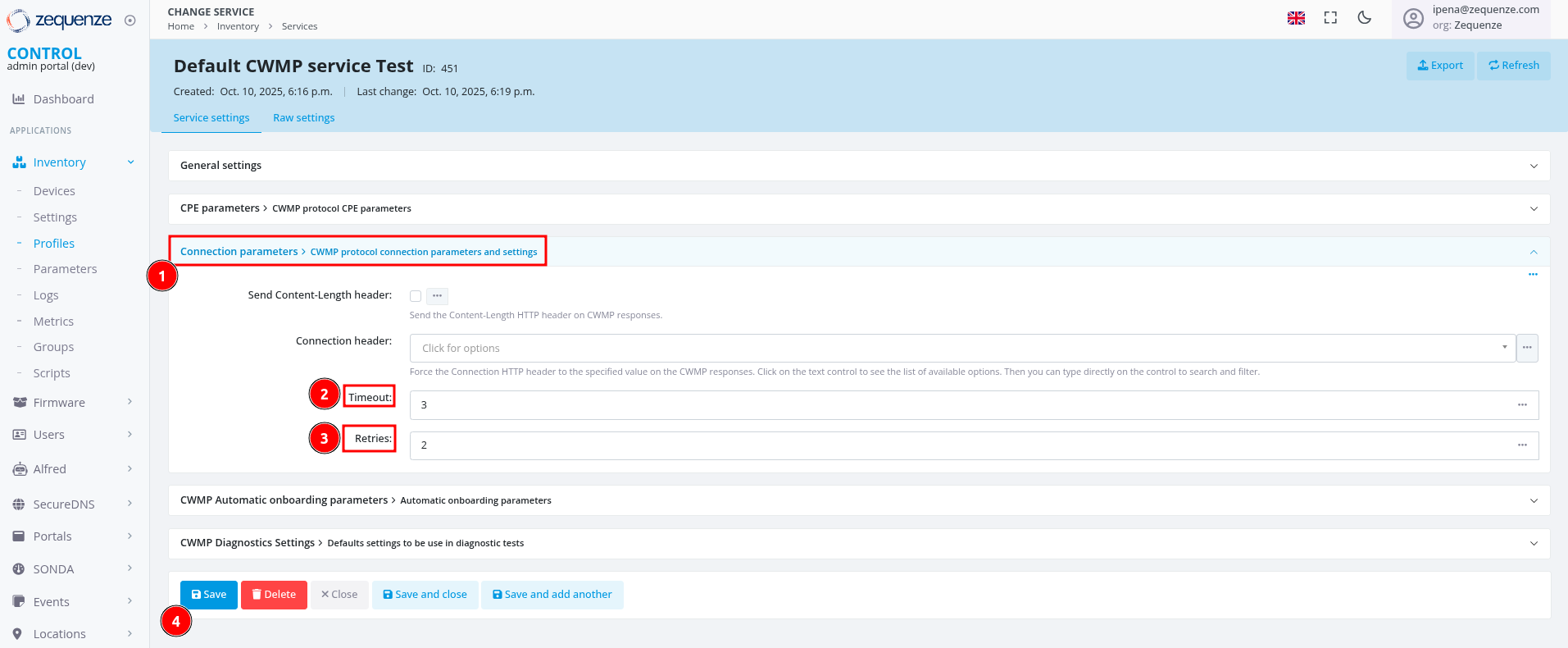Click the Save and close button
Viewport: 1568px width, 648px height.
point(425,595)
